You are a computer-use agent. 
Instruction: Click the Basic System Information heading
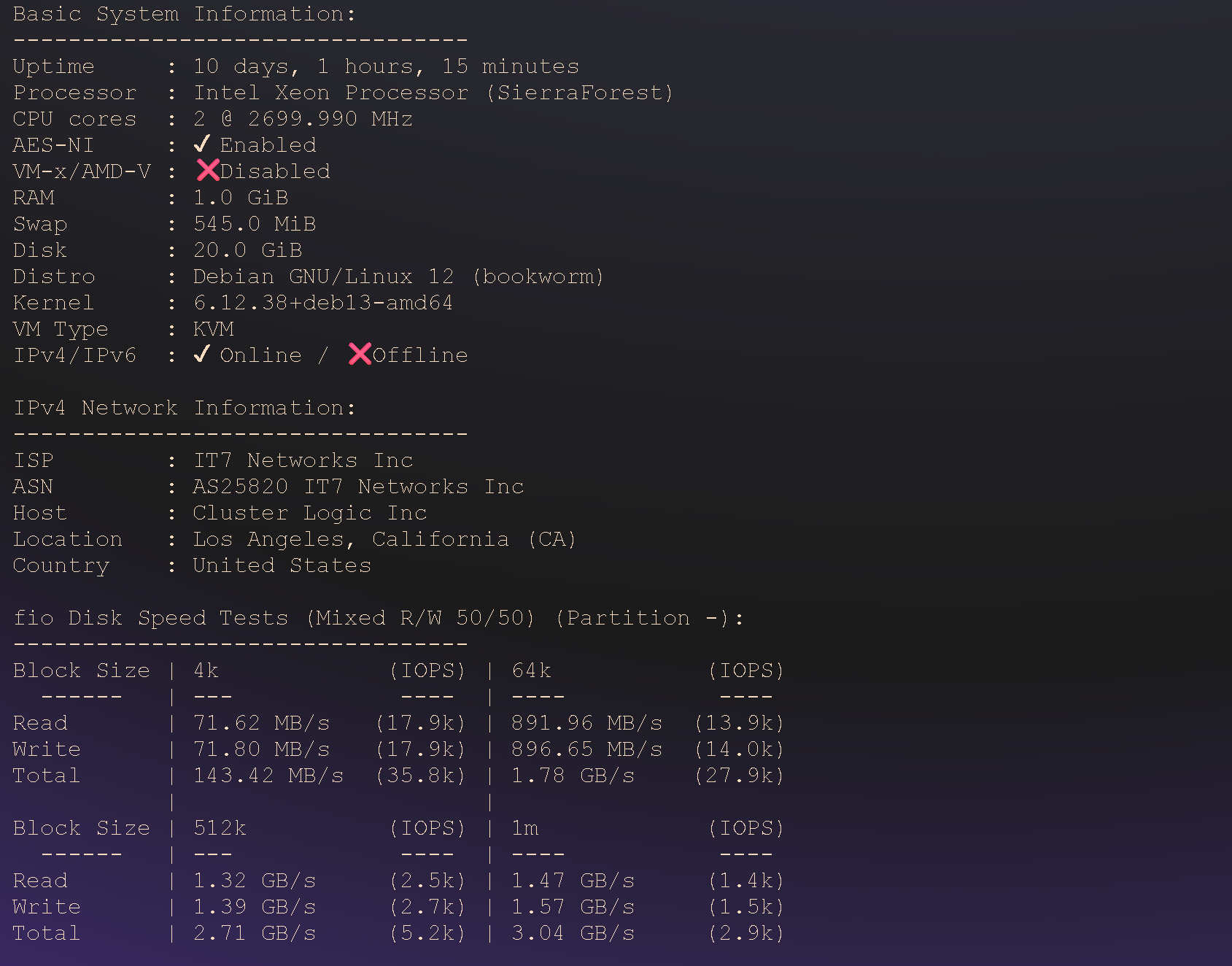[185, 14]
